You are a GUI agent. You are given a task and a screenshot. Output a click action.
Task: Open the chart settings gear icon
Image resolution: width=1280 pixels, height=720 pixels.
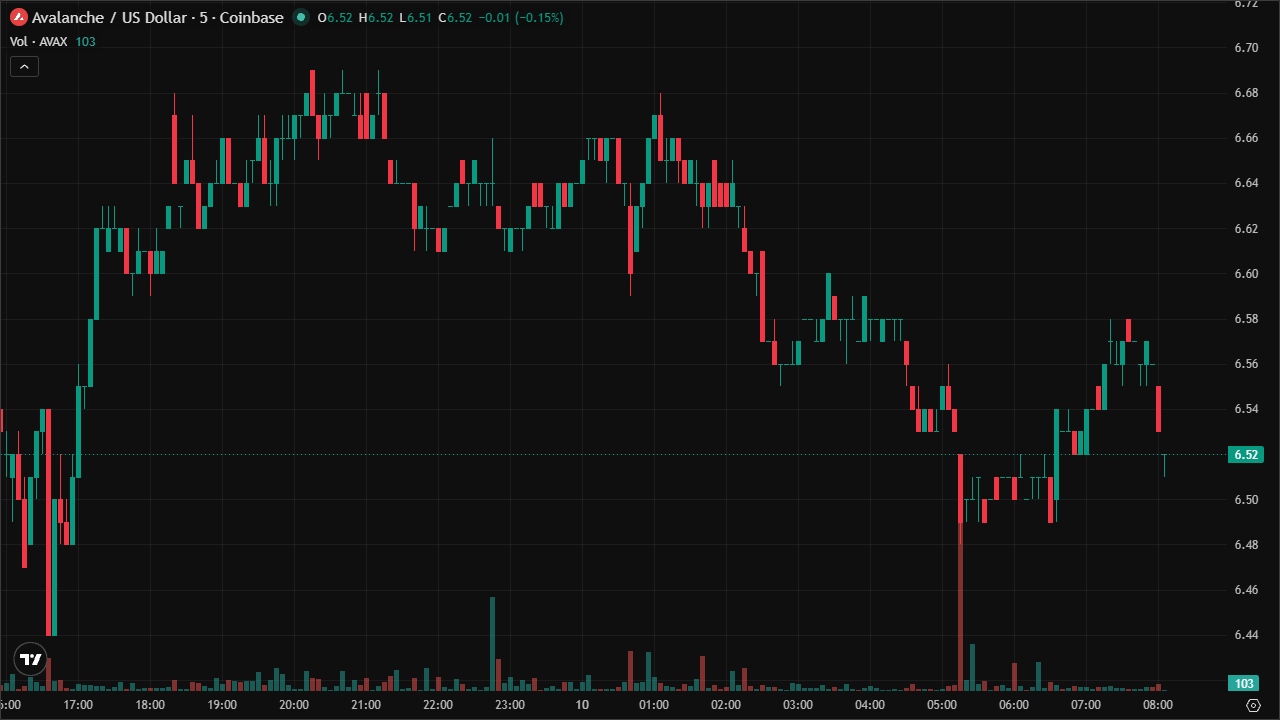pos(1253,705)
